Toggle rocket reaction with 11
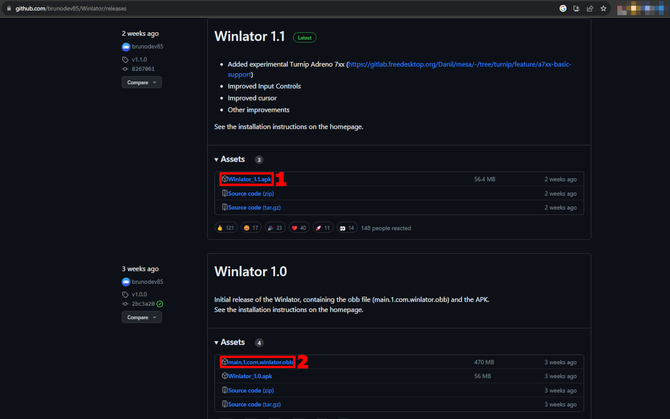 (323, 228)
